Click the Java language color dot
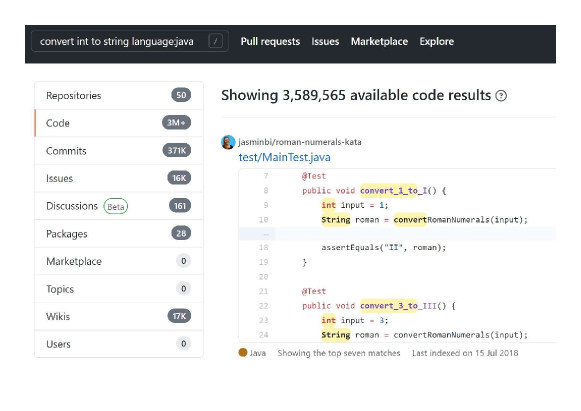The height and width of the screenshot is (411, 581). click(243, 352)
